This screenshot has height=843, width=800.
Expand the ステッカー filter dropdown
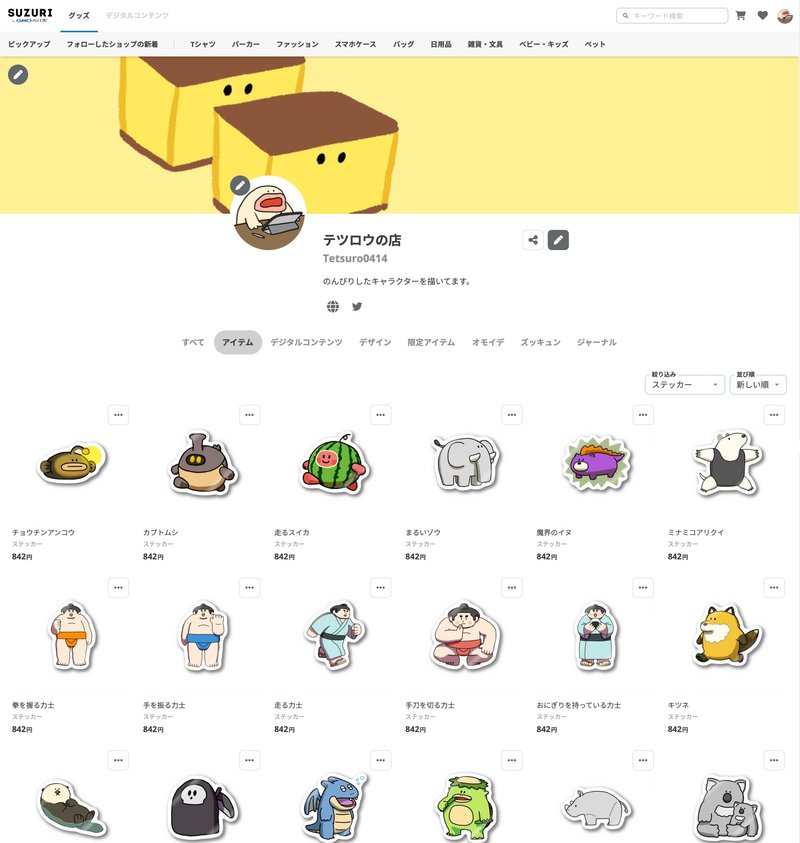click(x=684, y=384)
